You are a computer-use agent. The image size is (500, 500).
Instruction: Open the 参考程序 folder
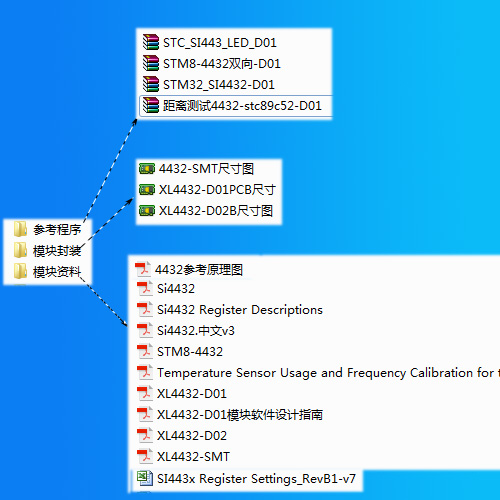point(47,229)
